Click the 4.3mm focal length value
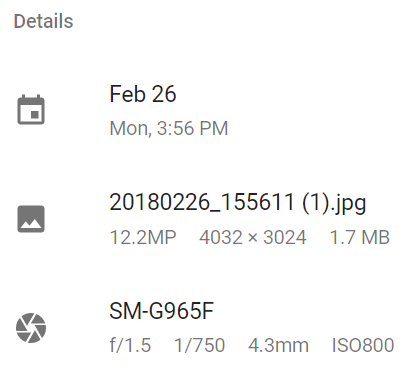Viewport: 404px width, 370px height. [x=278, y=345]
